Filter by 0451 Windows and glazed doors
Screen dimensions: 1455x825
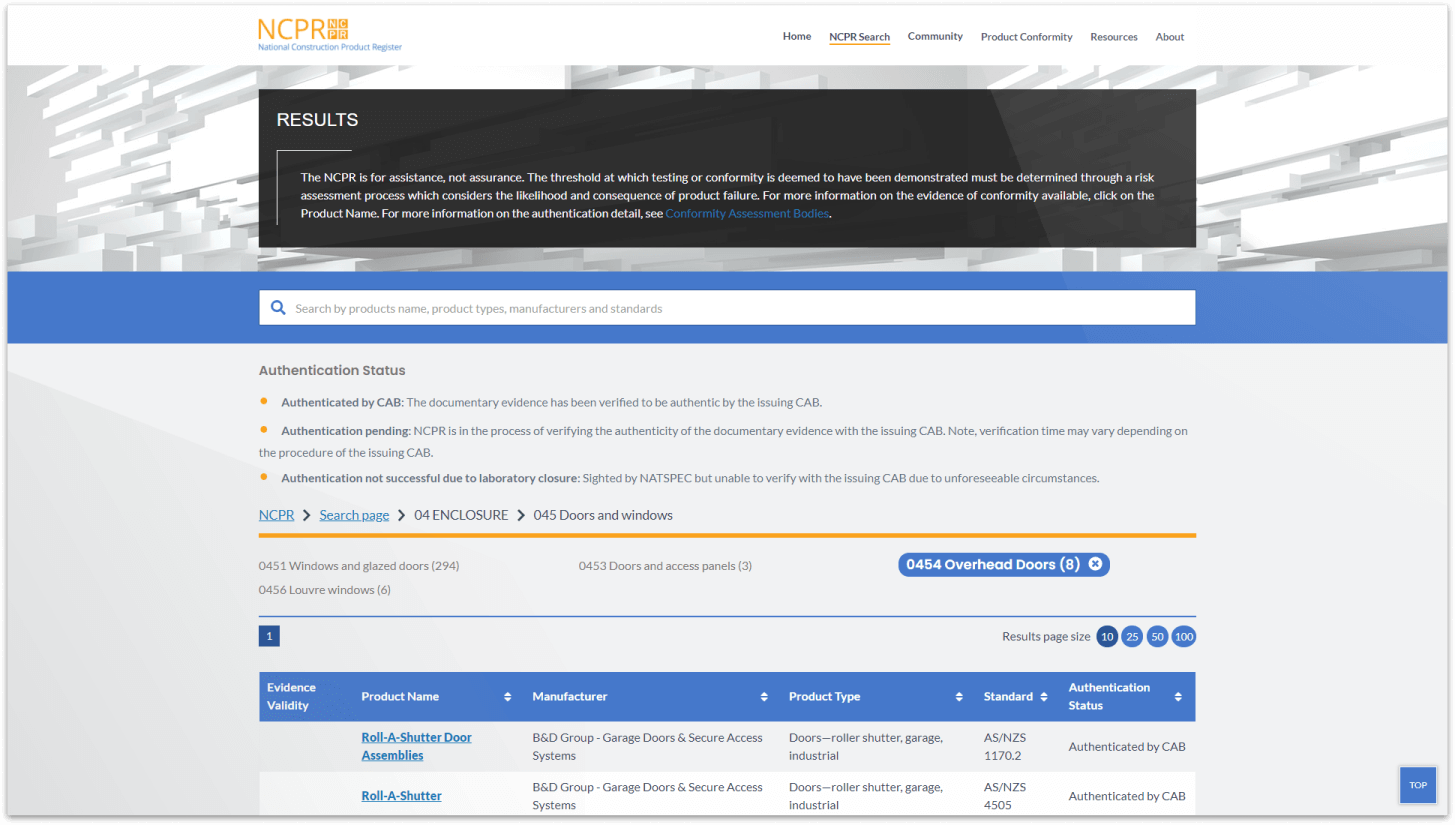tap(358, 566)
